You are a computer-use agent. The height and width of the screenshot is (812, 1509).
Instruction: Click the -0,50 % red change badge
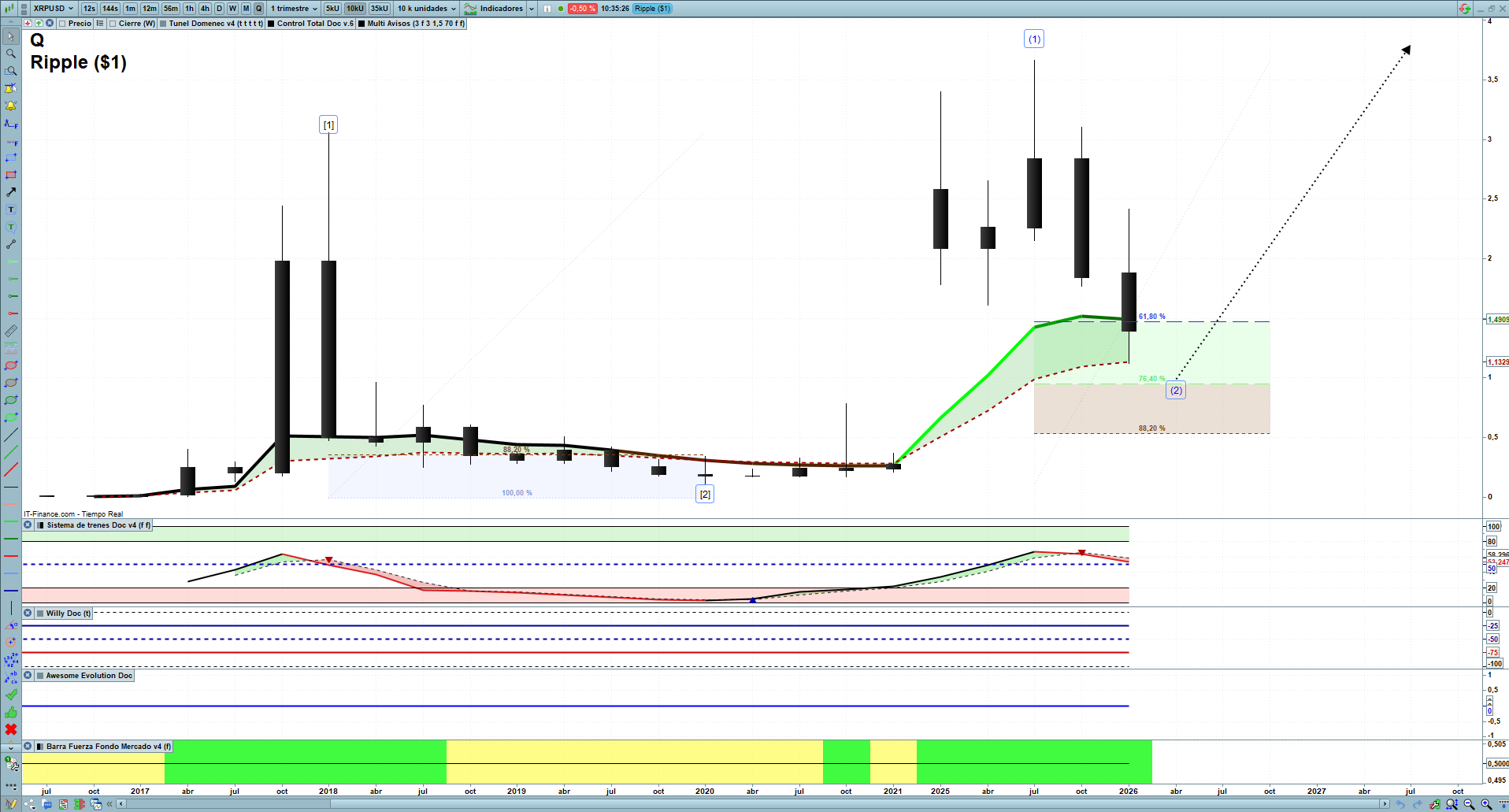(x=582, y=9)
